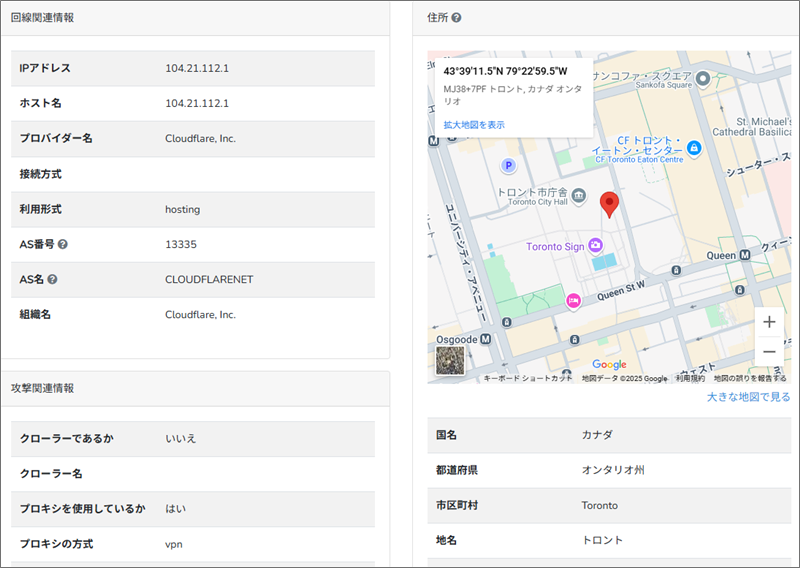Click the red location pin on map
Image resolution: width=800 pixels, height=568 pixels.
(609, 205)
